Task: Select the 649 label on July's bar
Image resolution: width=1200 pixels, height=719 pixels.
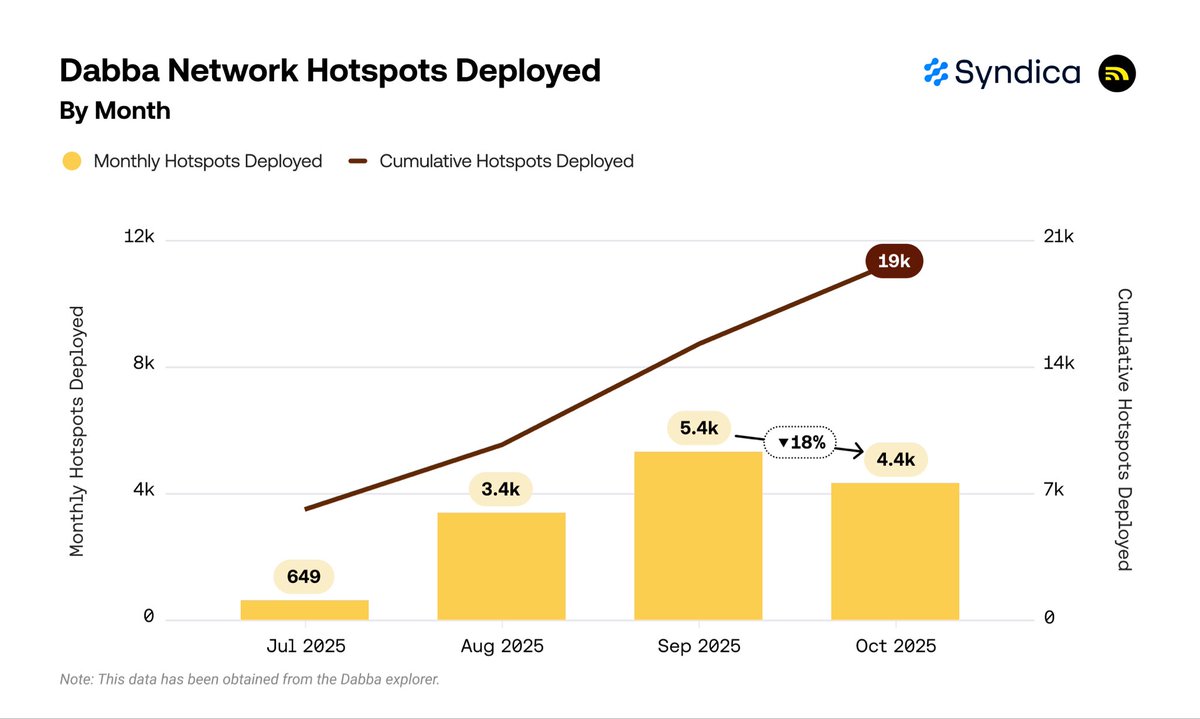Action: click(303, 576)
